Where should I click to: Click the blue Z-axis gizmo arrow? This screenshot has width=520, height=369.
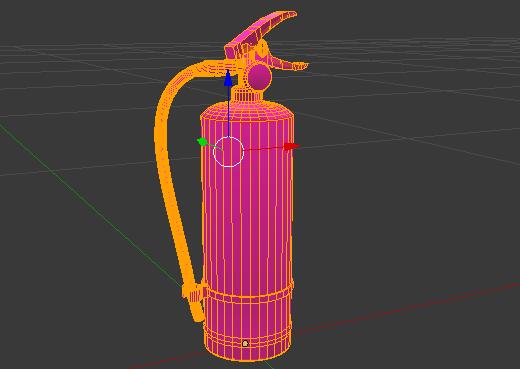click(x=228, y=79)
